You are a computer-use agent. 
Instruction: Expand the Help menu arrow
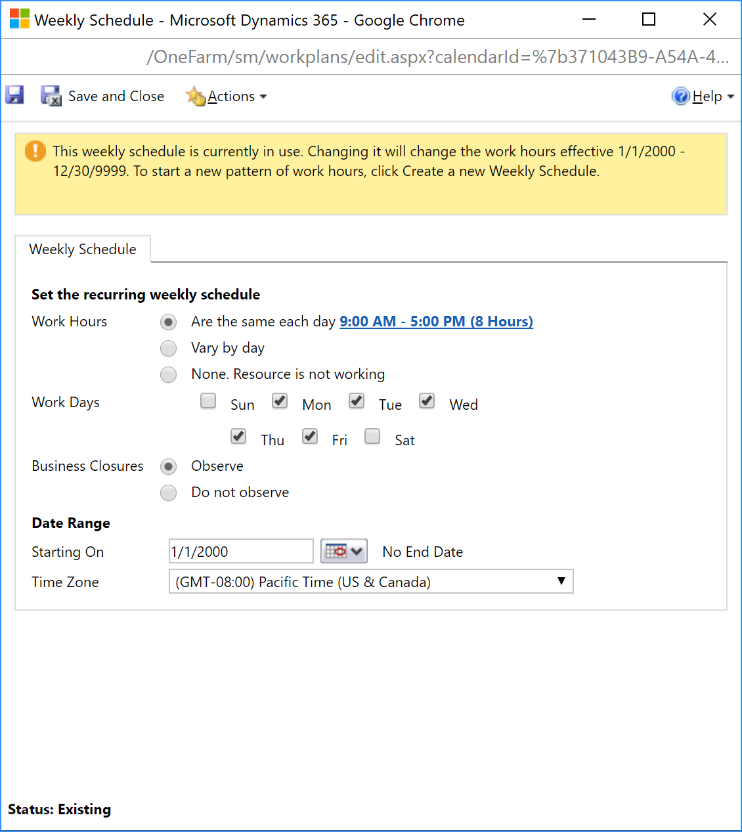[730, 97]
